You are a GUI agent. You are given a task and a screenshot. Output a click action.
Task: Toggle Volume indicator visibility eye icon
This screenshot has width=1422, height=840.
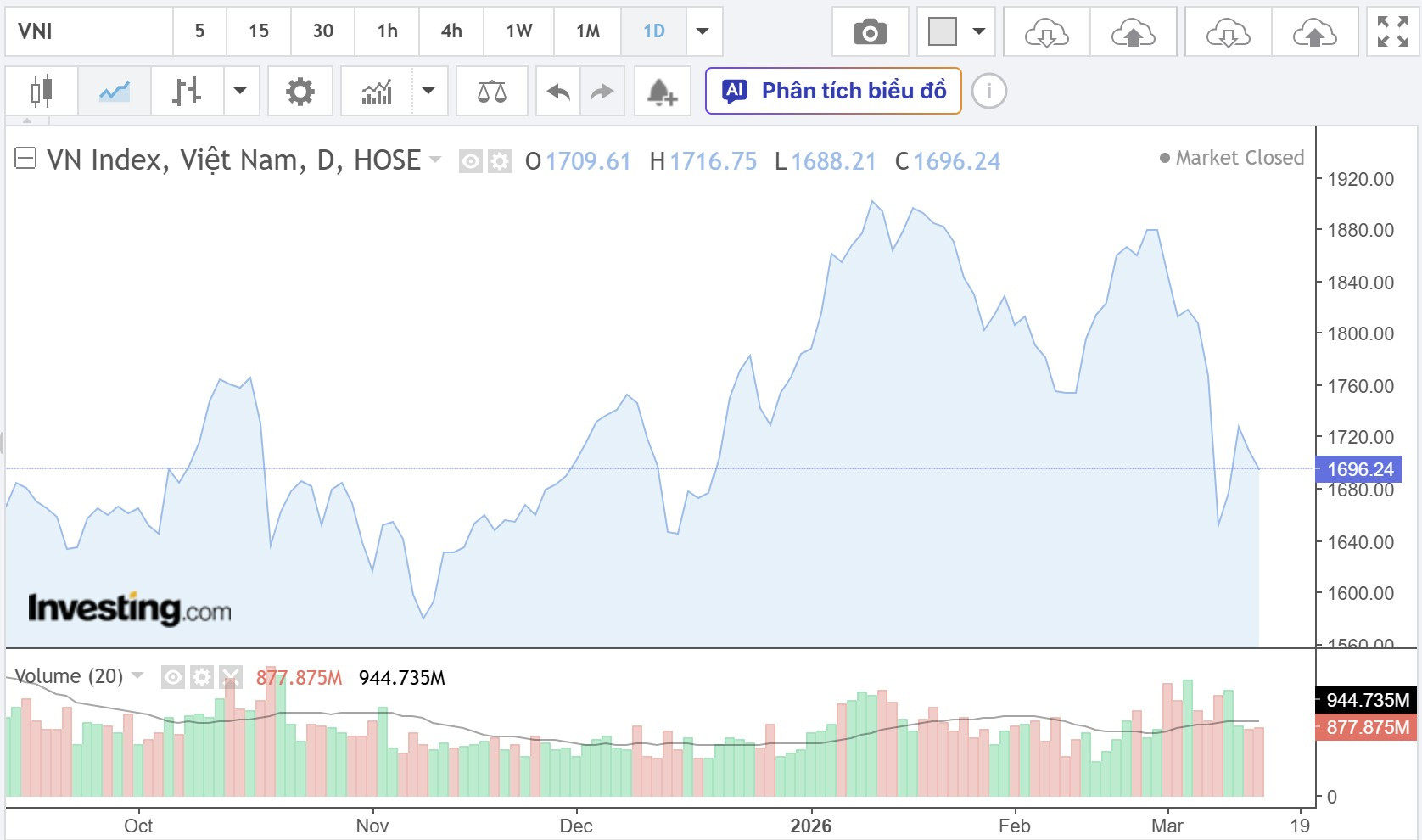(173, 677)
